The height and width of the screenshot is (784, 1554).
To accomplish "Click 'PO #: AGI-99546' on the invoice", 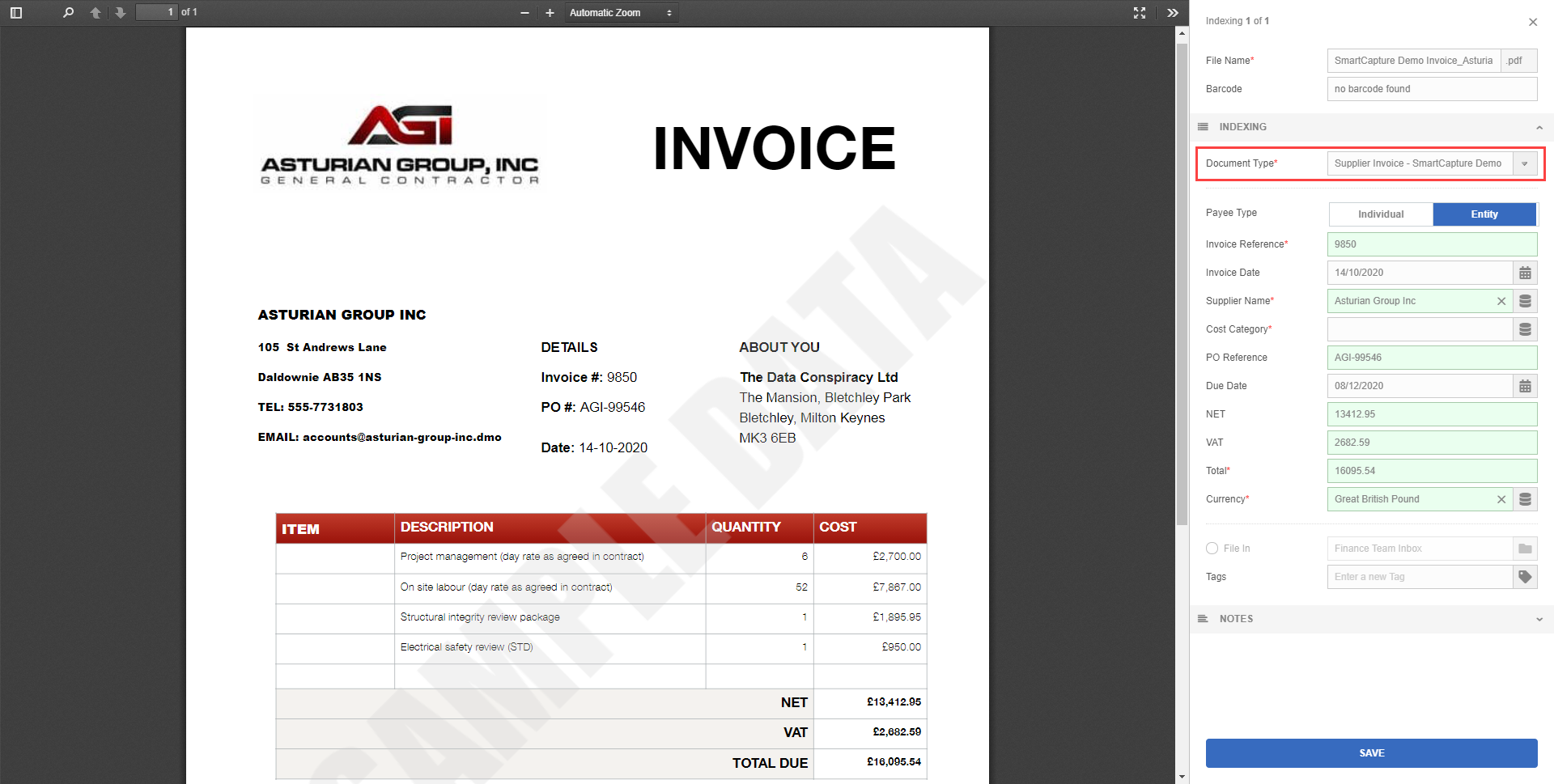I will (593, 407).
